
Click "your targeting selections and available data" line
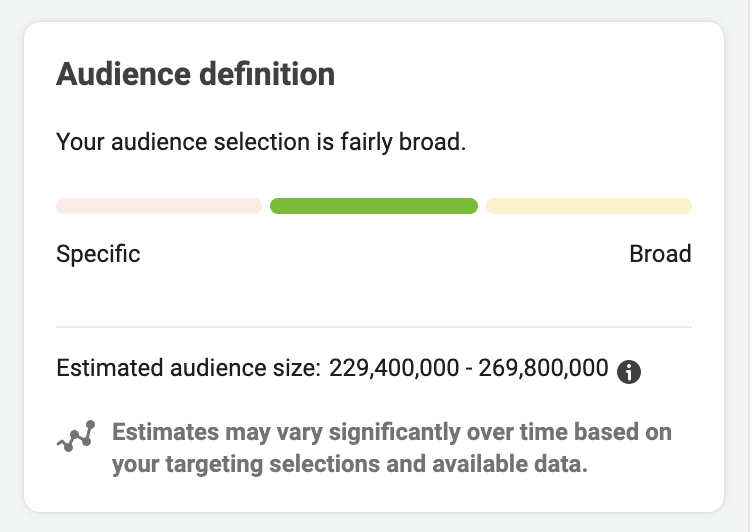(x=348, y=464)
